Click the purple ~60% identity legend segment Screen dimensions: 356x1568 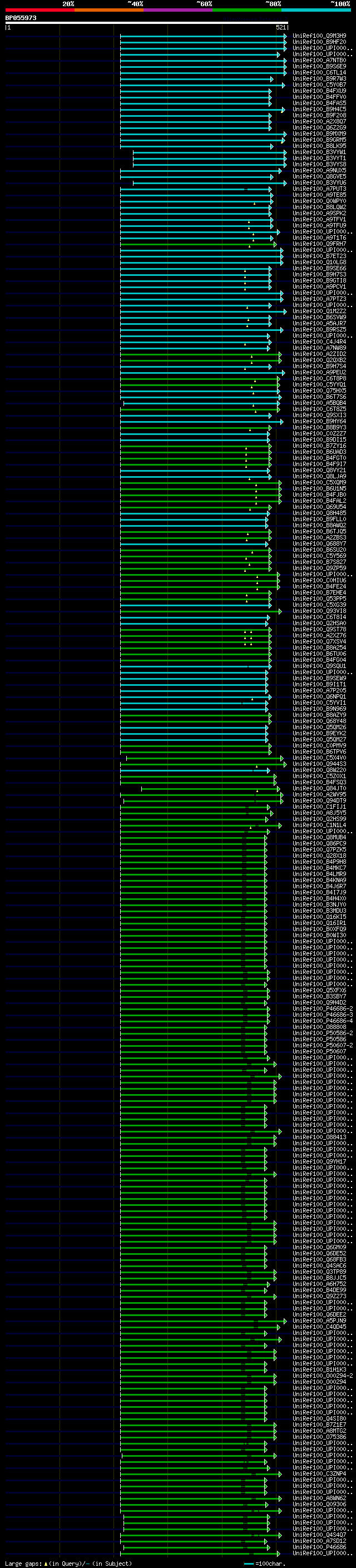pos(177,10)
